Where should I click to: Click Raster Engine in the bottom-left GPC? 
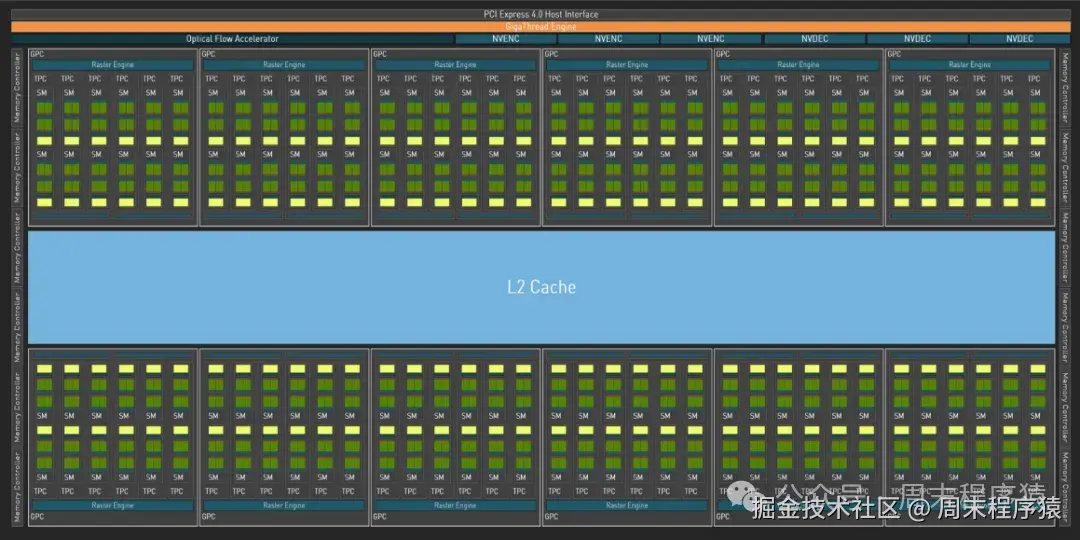[112, 506]
